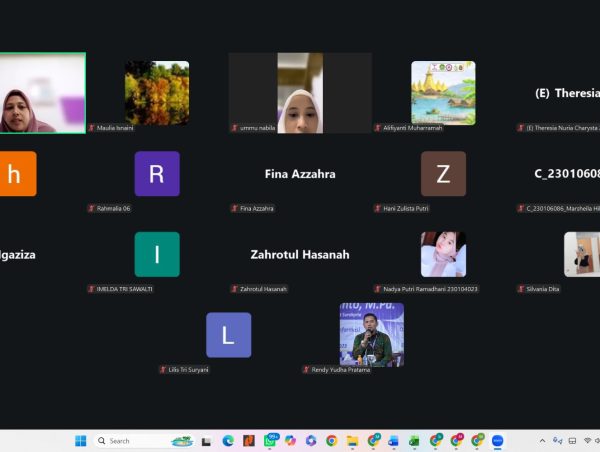Open the Wi-Fi network icon in system tray

587,441
